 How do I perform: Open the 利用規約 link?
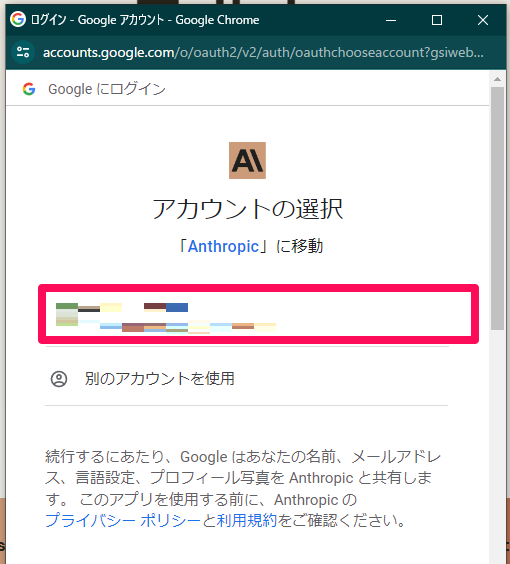tap(247, 520)
